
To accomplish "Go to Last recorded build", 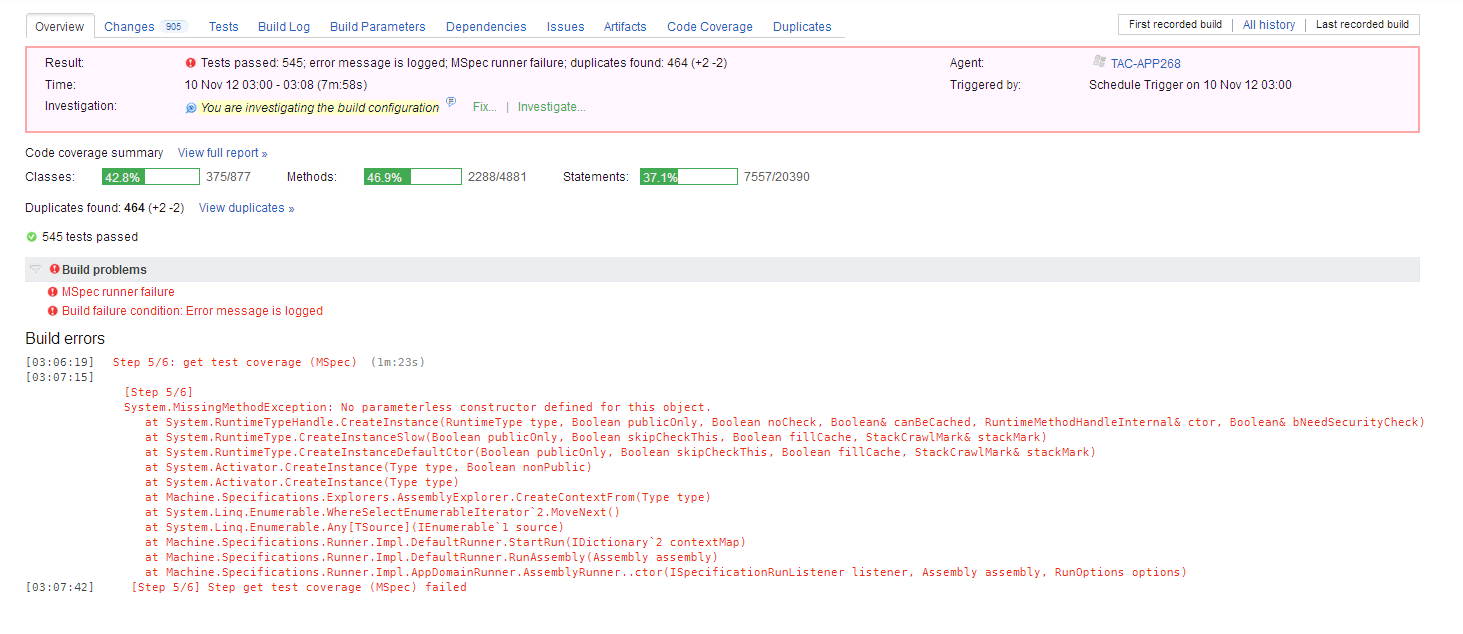I will click(x=1362, y=25).
